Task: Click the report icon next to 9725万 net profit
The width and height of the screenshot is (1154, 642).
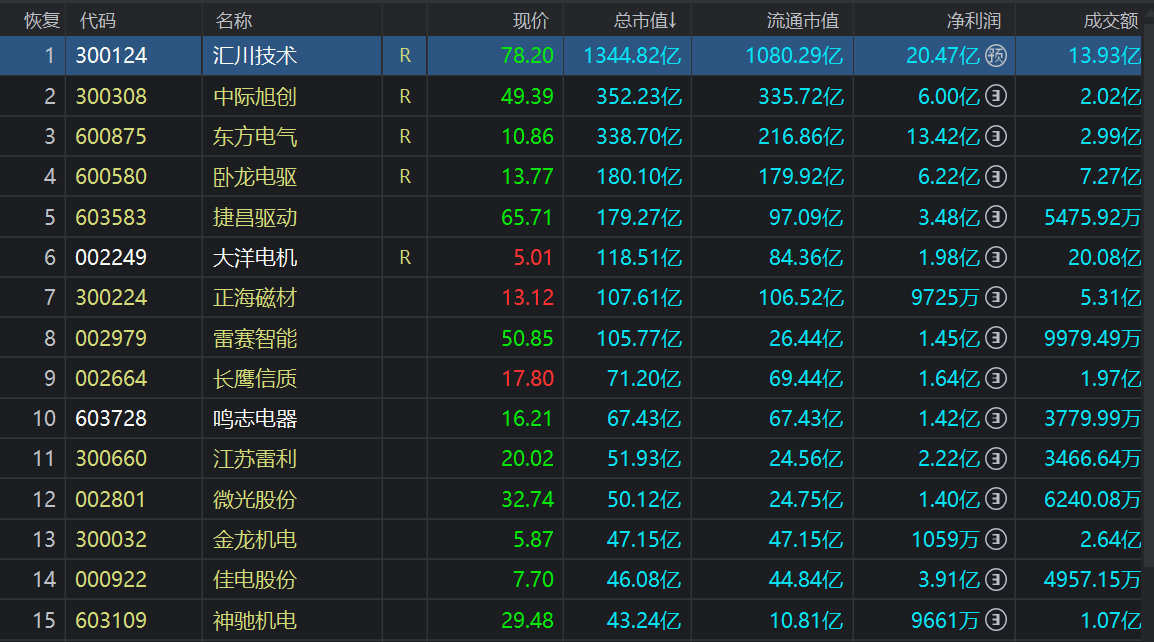Action: point(996,297)
